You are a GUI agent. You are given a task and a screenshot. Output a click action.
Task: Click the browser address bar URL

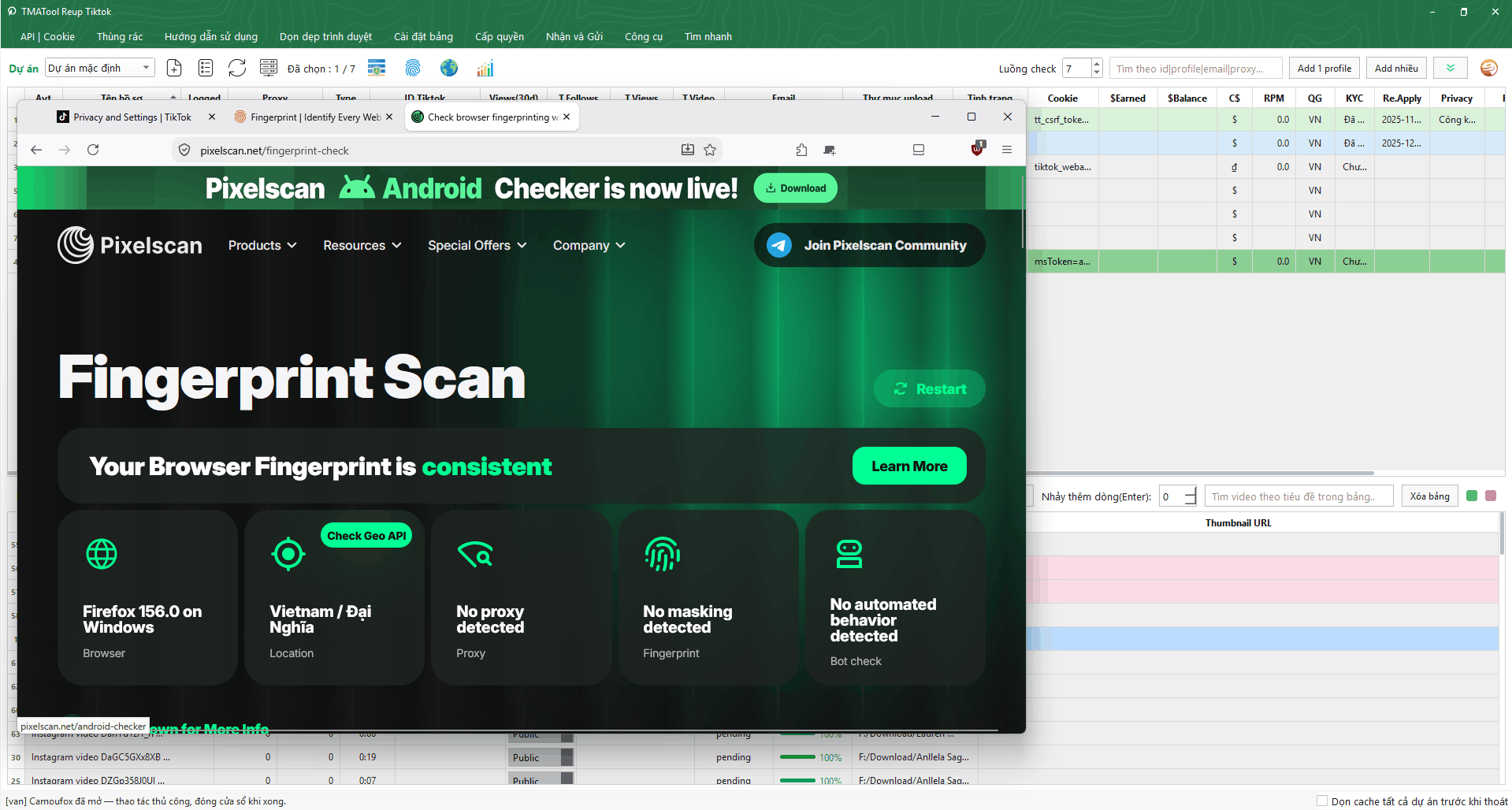[274, 150]
